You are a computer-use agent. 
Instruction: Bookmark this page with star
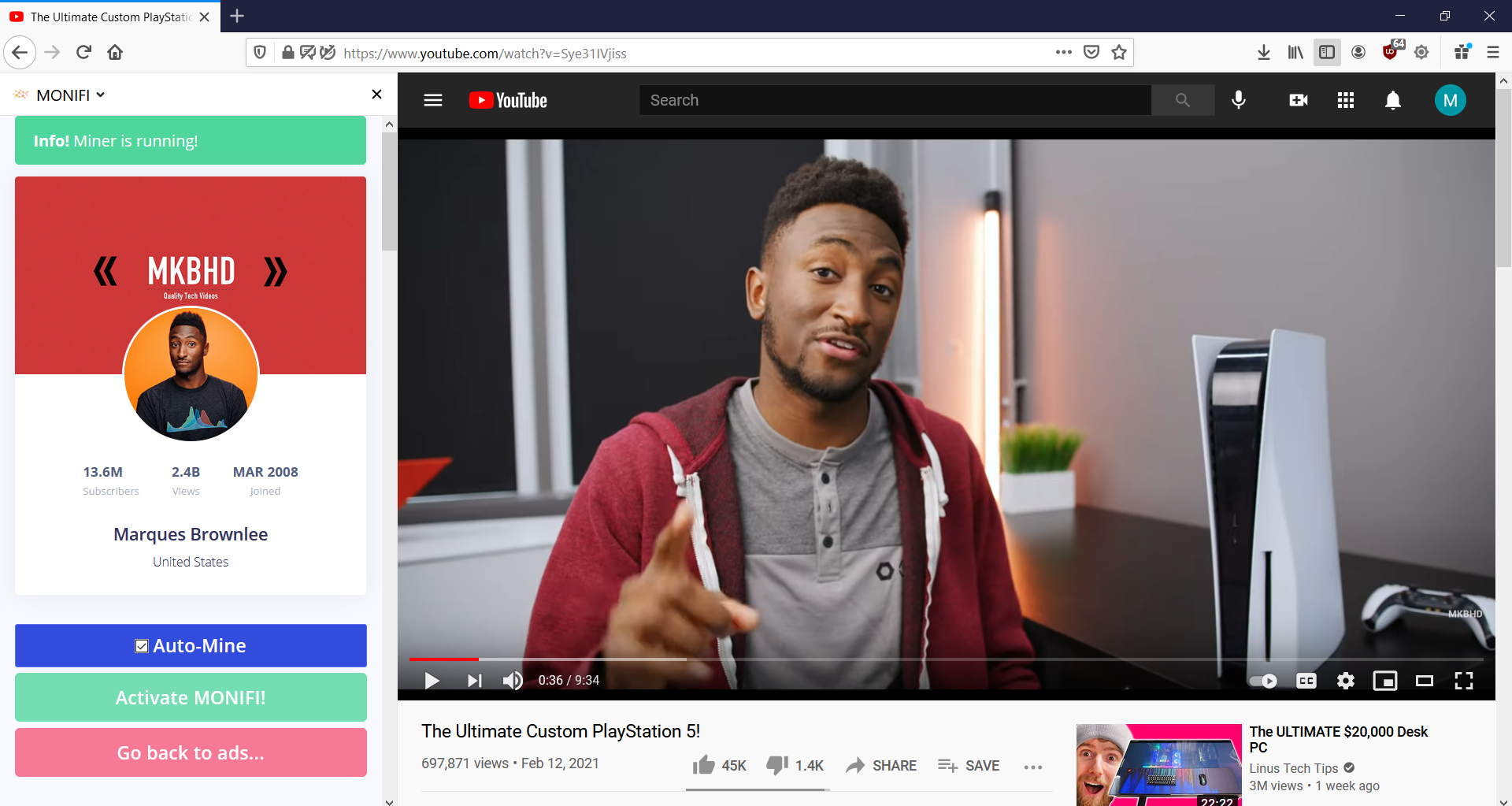[x=1119, y=53]
